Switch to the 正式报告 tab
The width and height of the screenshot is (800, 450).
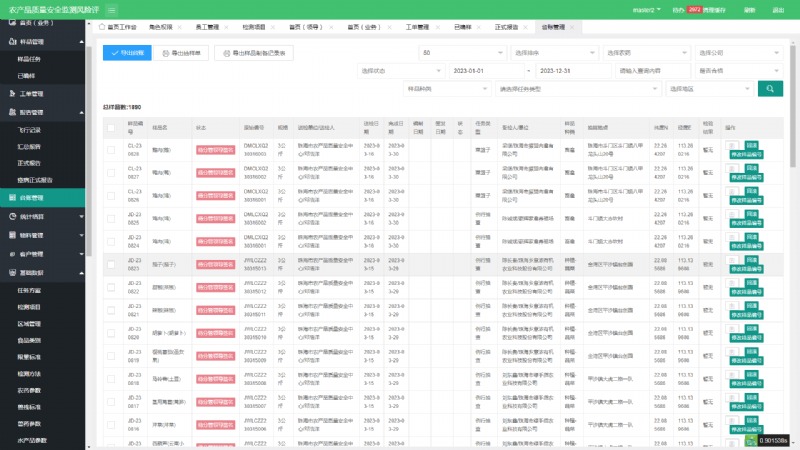click(x=506, y=27)
